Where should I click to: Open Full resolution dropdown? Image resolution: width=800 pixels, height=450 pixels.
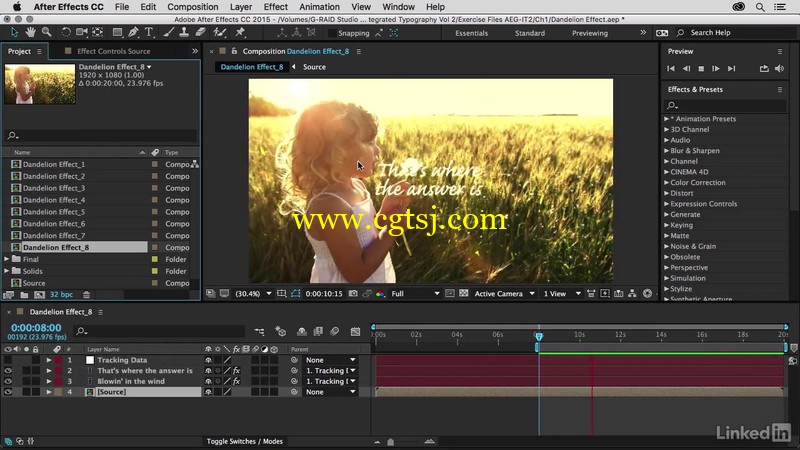pyautogui.click(x=415, y=294)
